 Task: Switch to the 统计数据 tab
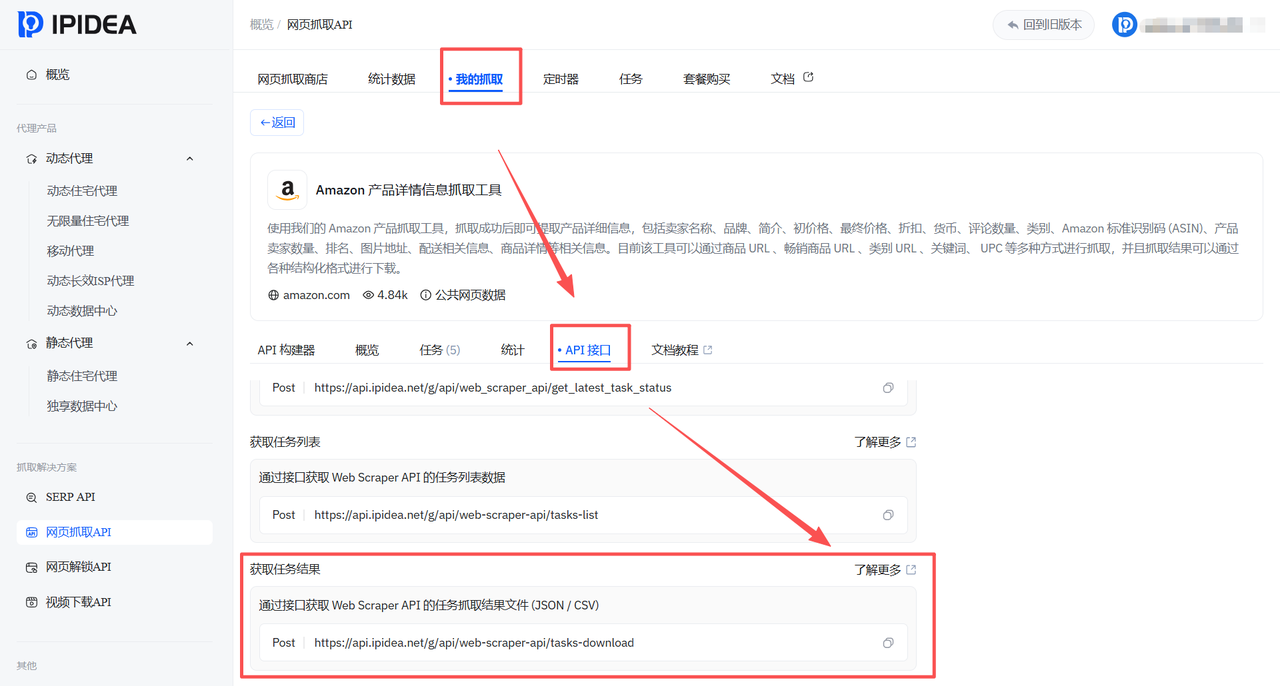[391, 78]
